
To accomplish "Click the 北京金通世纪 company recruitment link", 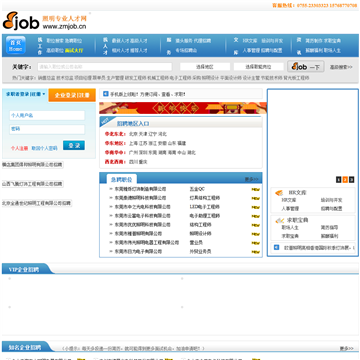I will (x=37, y=203).
